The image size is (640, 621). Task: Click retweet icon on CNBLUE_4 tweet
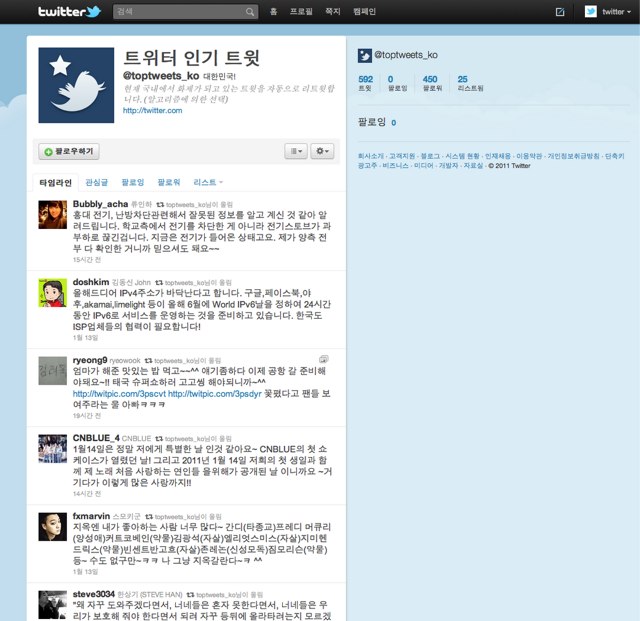[x=159, y=438]
